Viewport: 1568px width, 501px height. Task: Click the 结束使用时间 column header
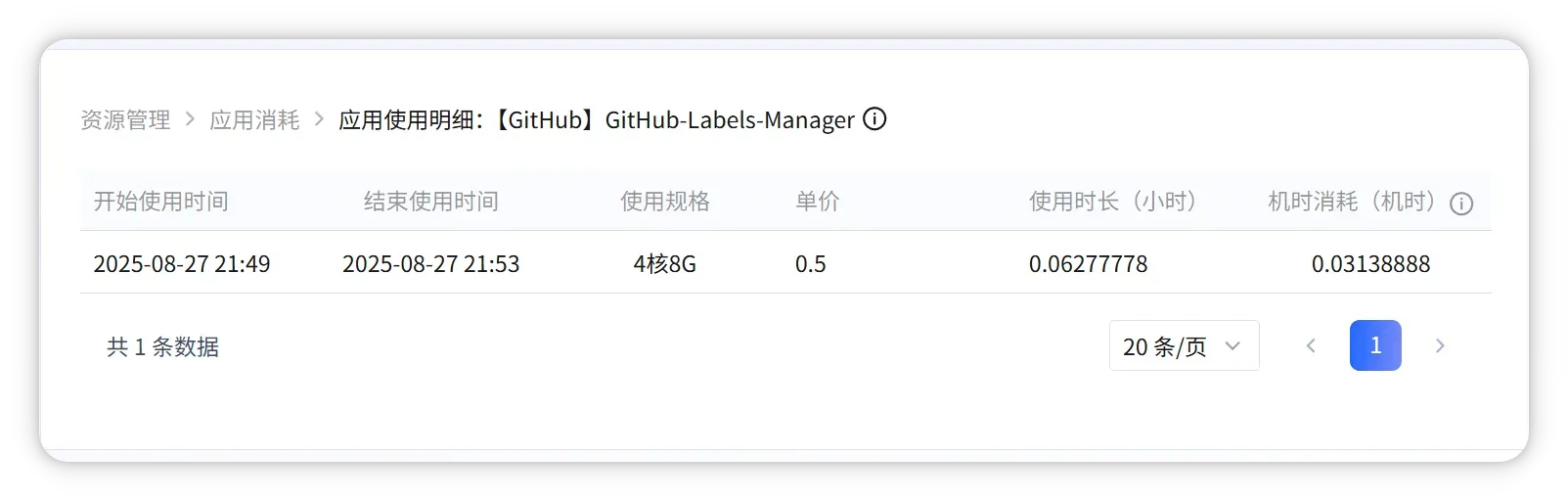pos(430,202)
